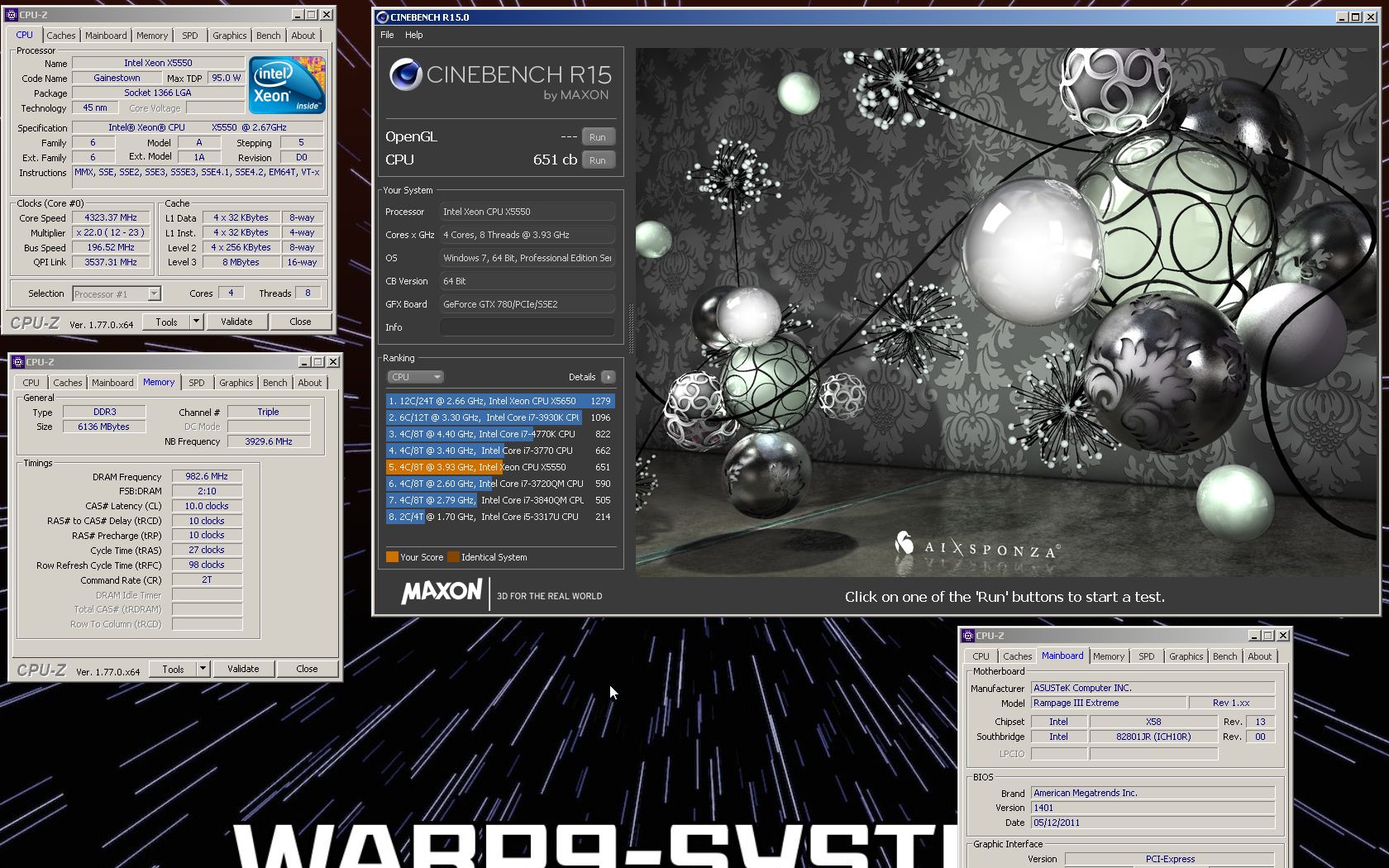The height and width of the screenshot is (868, 1389).
Task: Click Tools button in CPU-Z CPU window
Action: click(167, 322)
